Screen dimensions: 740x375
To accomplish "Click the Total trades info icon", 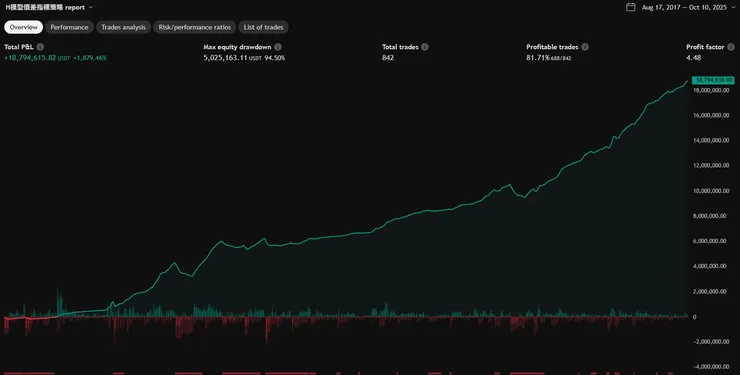I will (425, 47).
